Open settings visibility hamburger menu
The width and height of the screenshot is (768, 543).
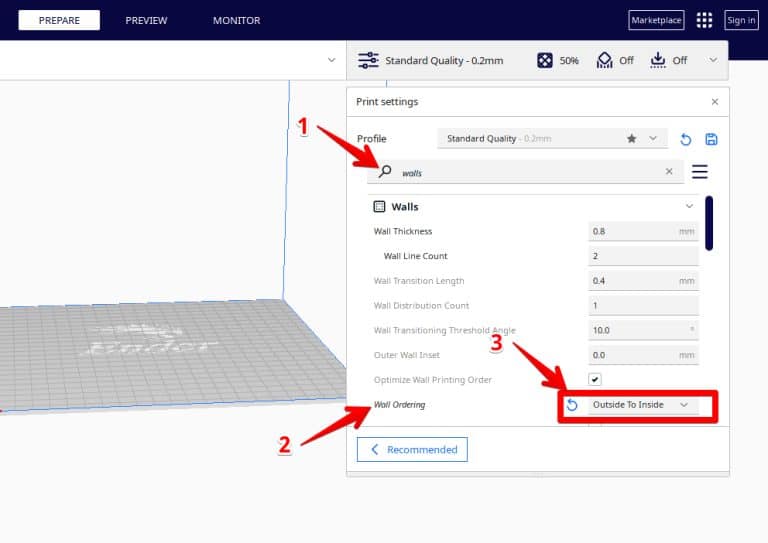point(700,172)
